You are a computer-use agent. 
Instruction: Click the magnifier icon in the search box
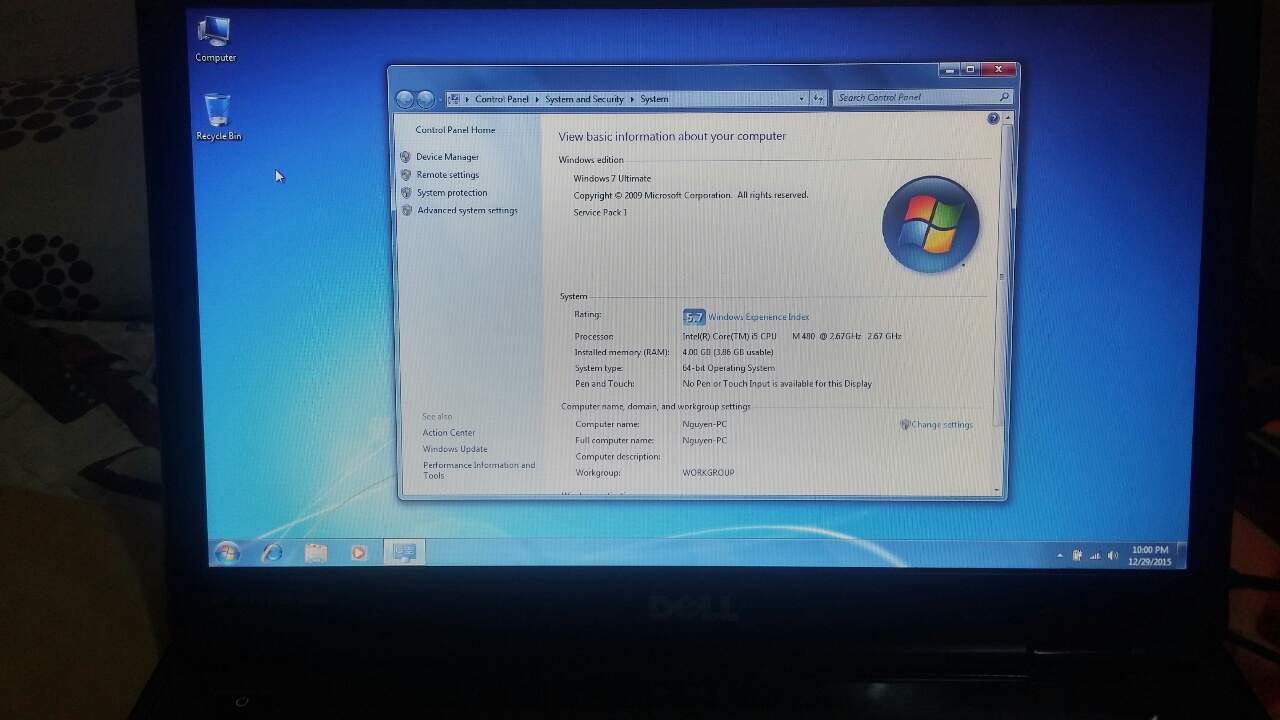[1004, 97]
